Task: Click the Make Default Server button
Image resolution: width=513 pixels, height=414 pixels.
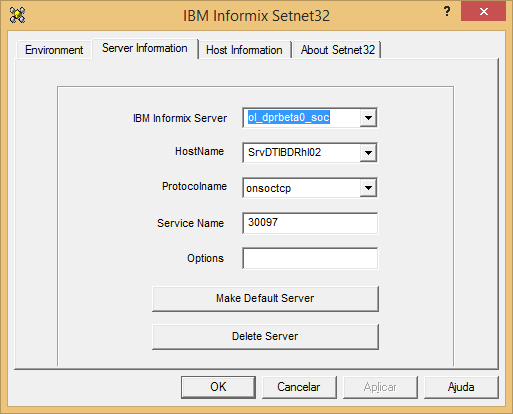Action: (265, 298)
